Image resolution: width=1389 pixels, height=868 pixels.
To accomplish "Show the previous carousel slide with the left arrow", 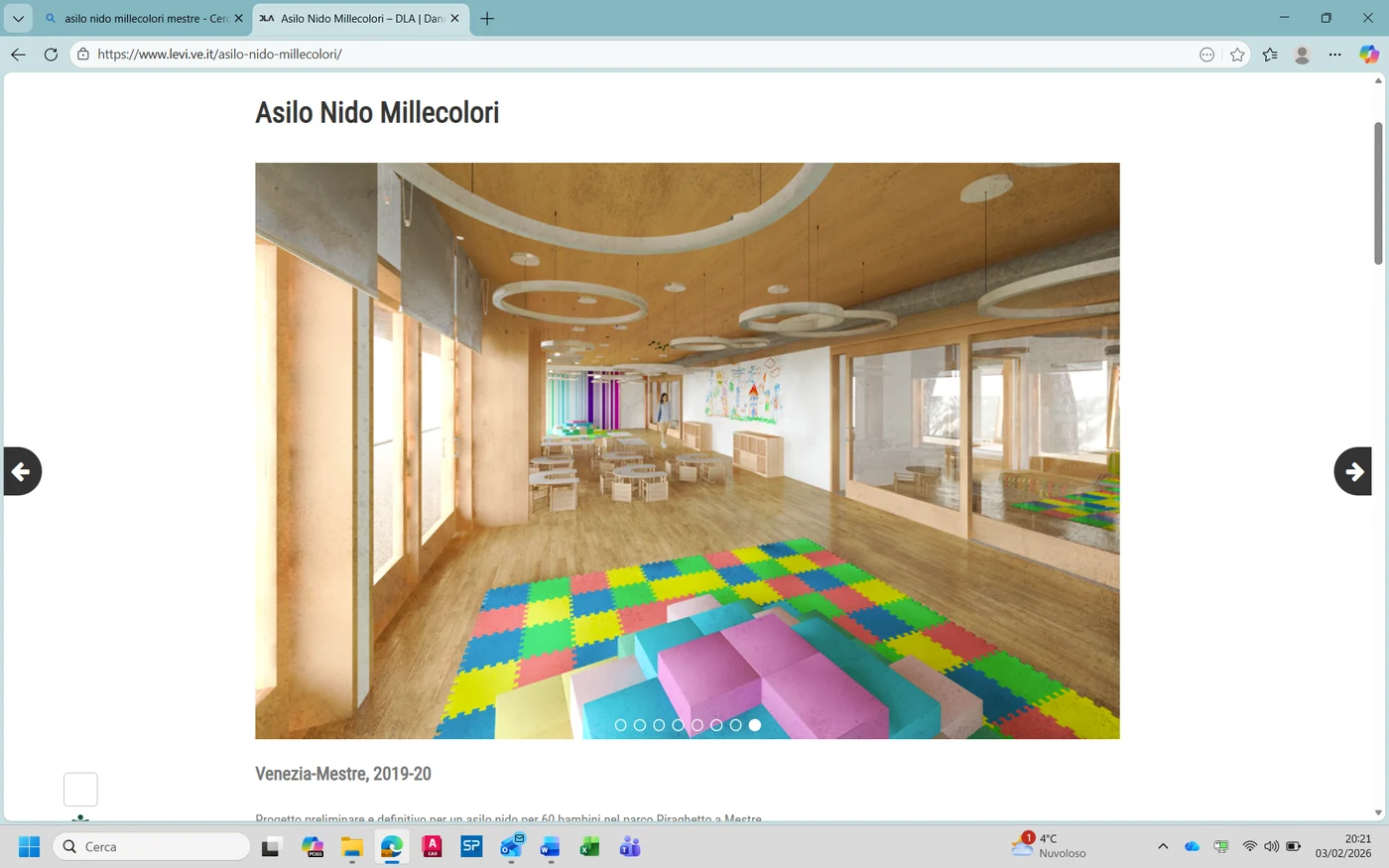I will click(x=22, y=471).
